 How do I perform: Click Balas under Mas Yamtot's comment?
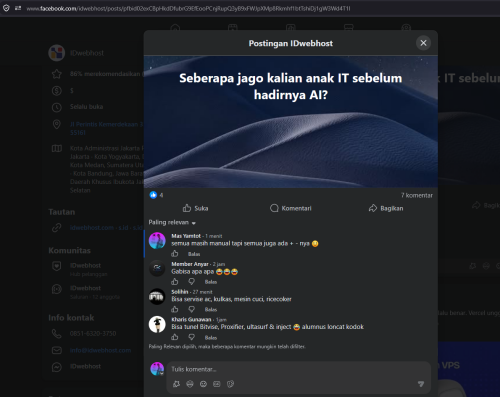click(194, 254)
